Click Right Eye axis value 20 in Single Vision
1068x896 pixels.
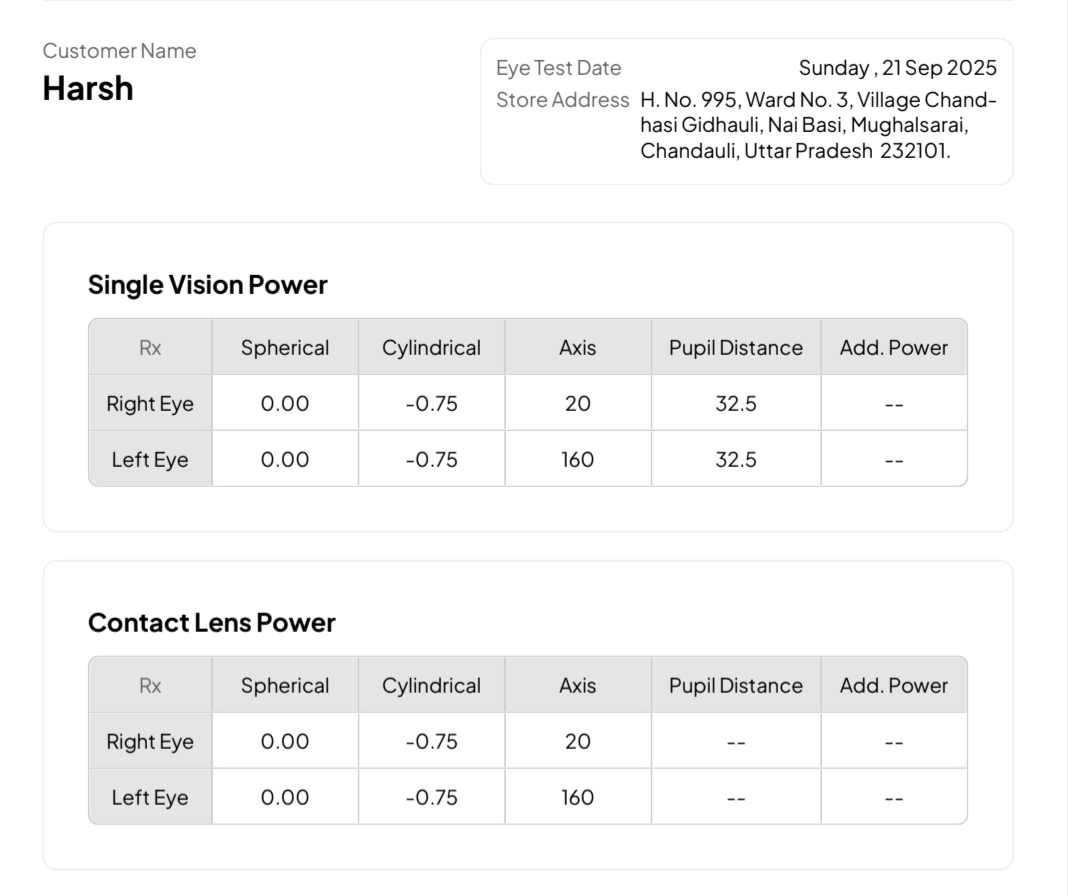(x=578, y=404)
